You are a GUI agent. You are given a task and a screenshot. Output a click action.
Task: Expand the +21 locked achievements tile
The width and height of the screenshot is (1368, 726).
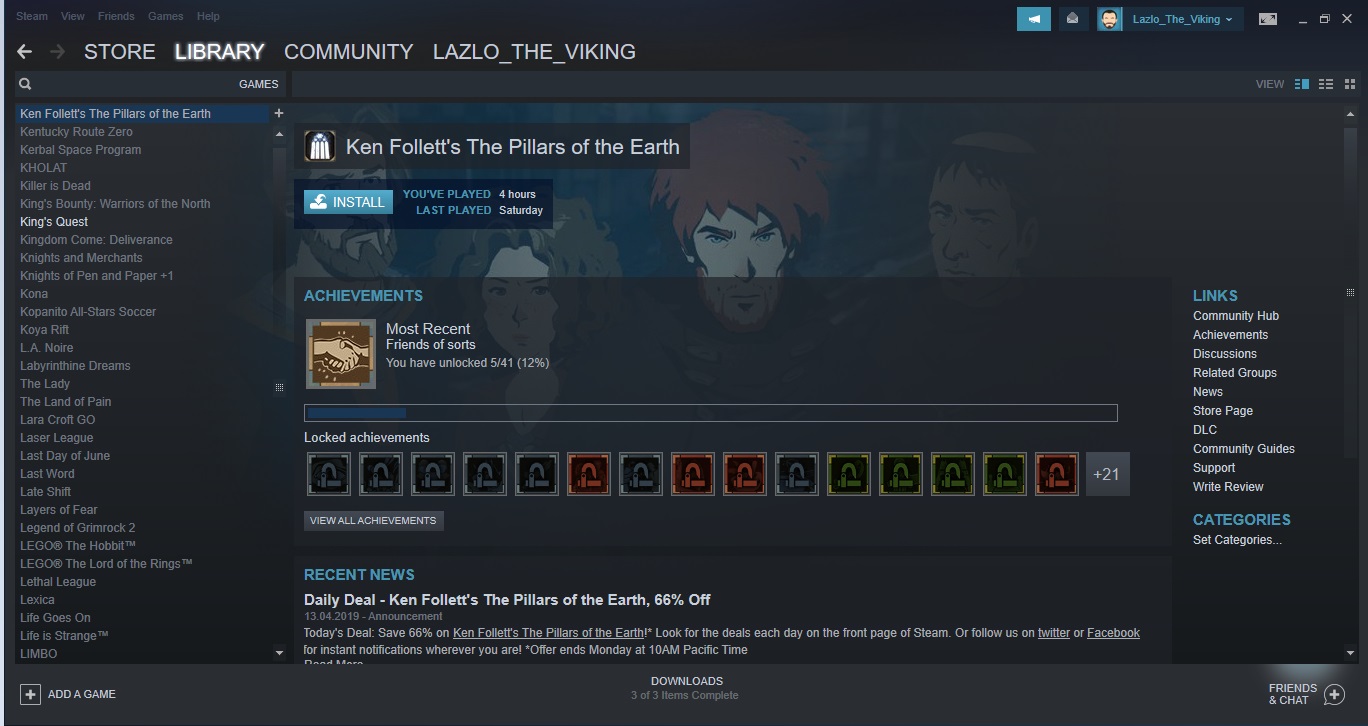click(1107, 474)
